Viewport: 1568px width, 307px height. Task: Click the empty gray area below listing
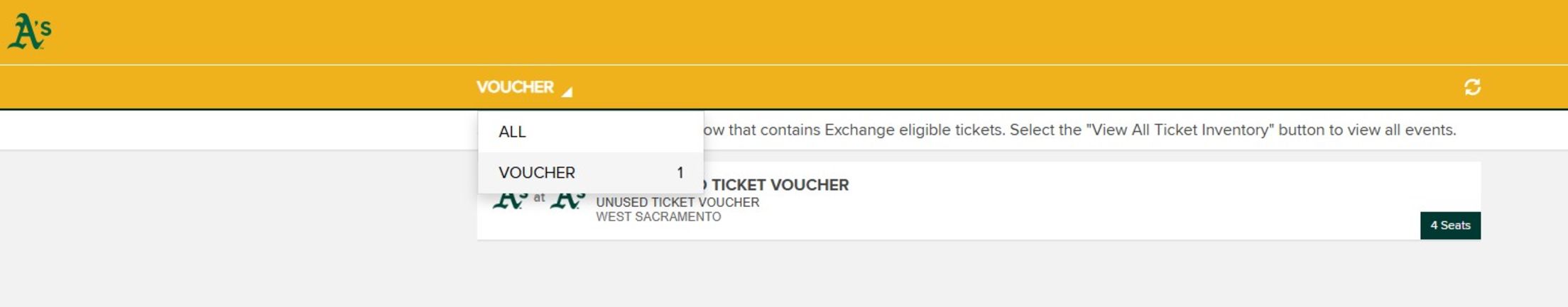tap(781, 277)
